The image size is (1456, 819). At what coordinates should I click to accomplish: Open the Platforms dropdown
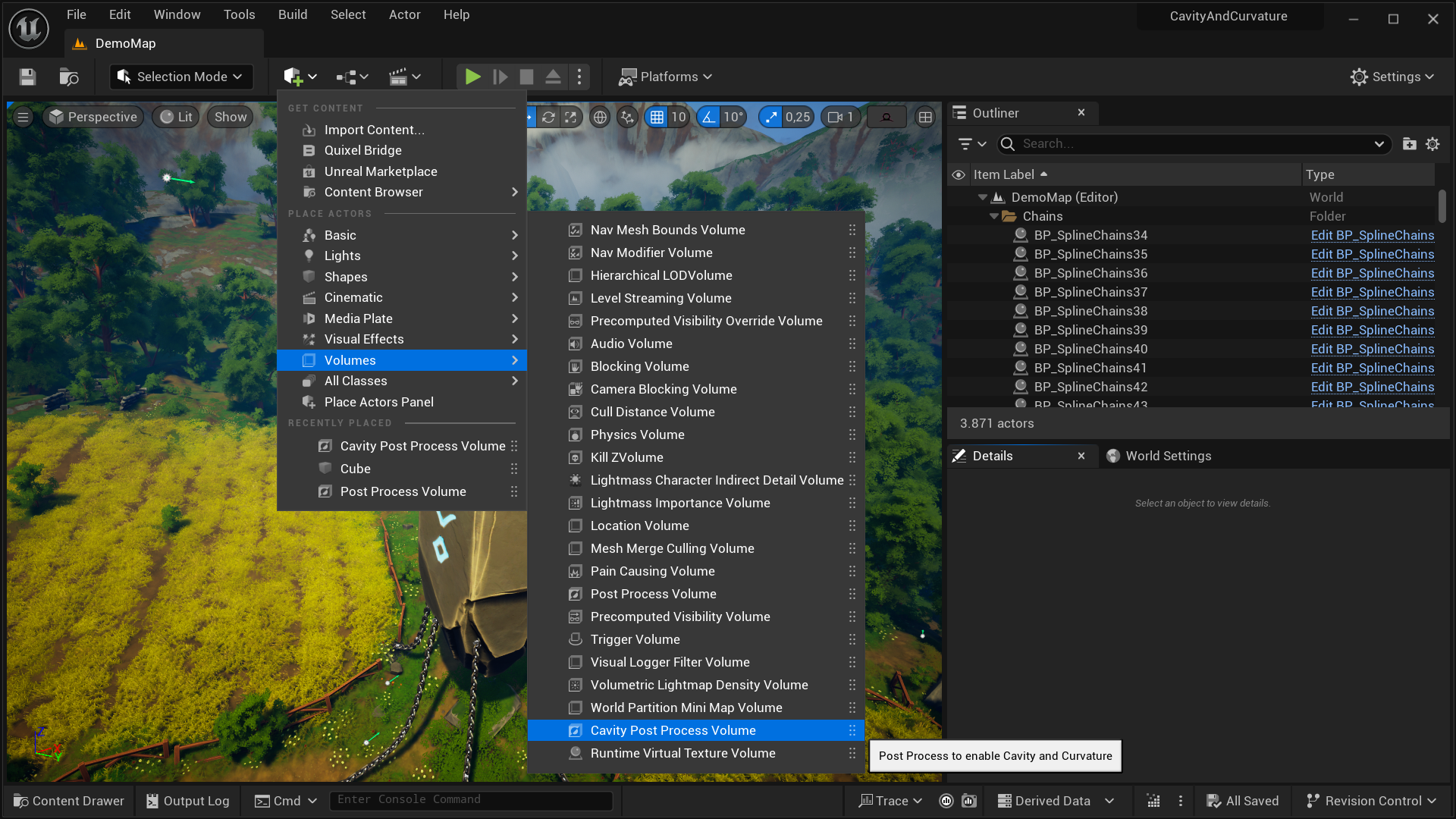coord(665,77)
